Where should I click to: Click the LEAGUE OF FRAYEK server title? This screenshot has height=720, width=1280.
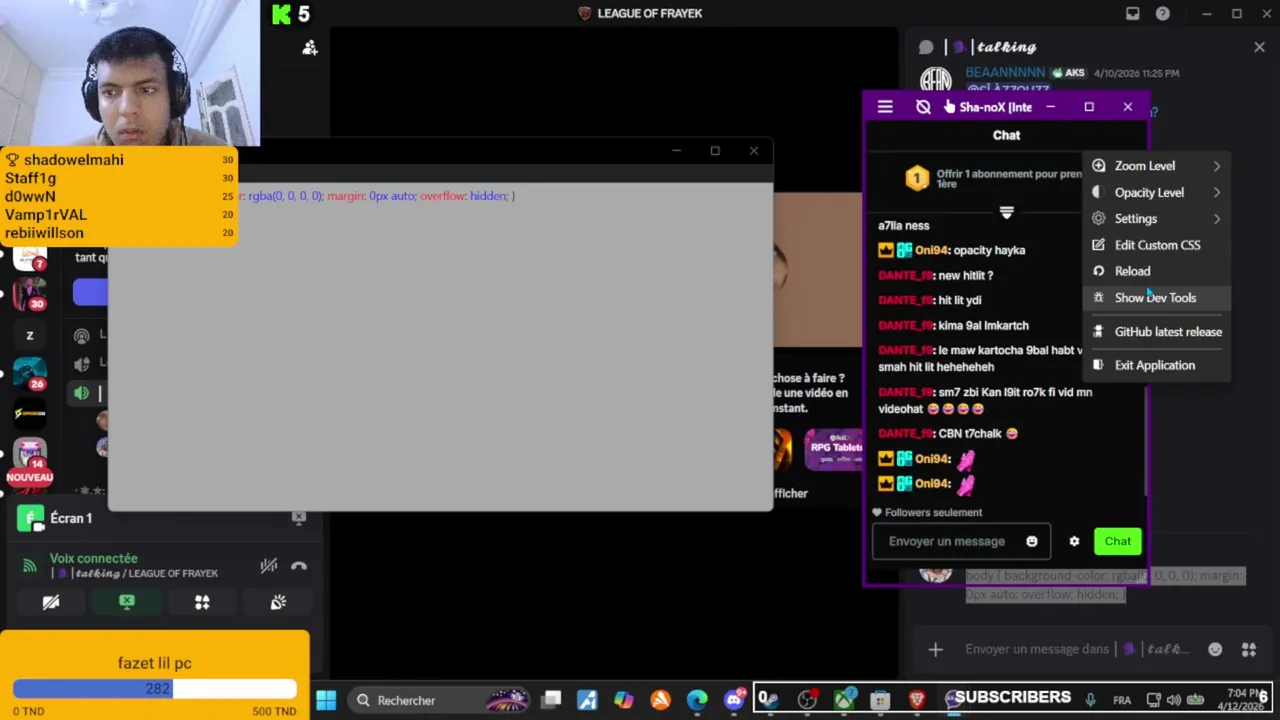tap(650, 13)
